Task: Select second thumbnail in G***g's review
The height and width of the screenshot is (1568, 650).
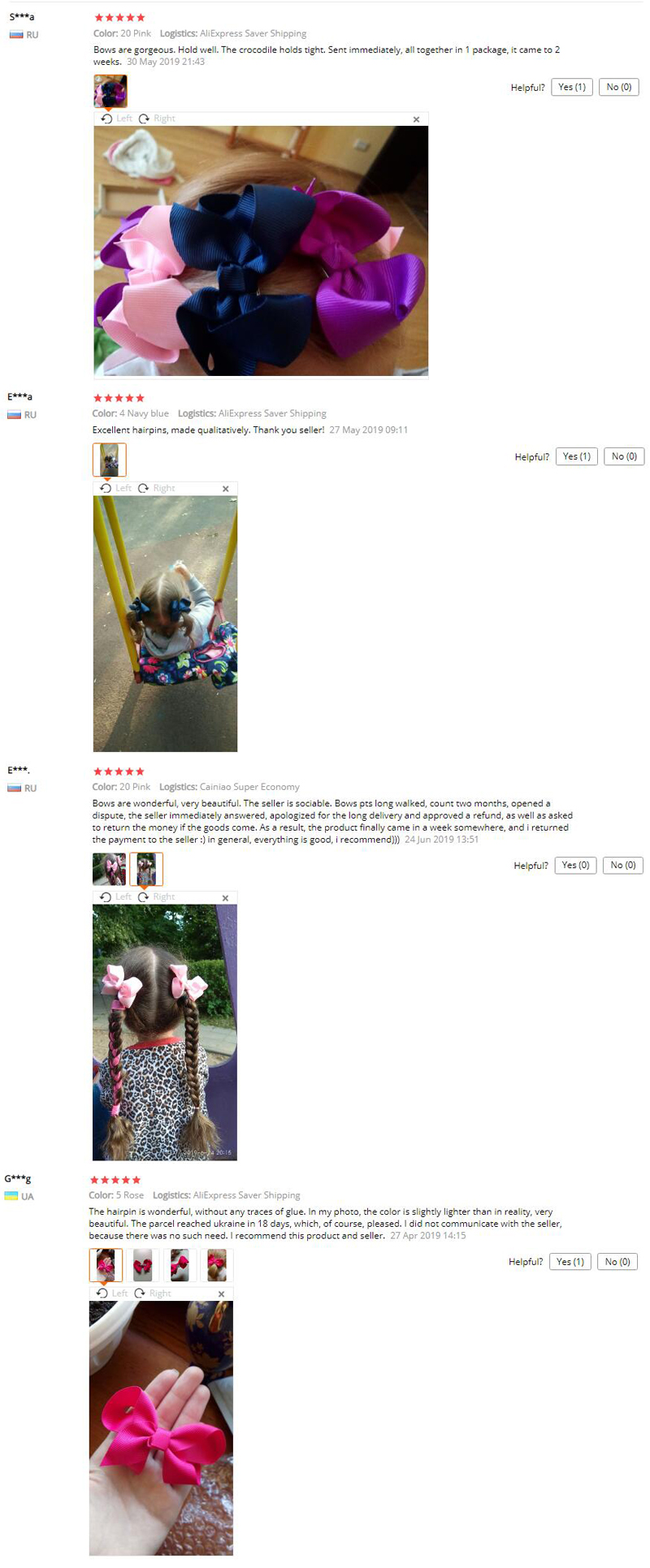Action: coord(143,1265)
